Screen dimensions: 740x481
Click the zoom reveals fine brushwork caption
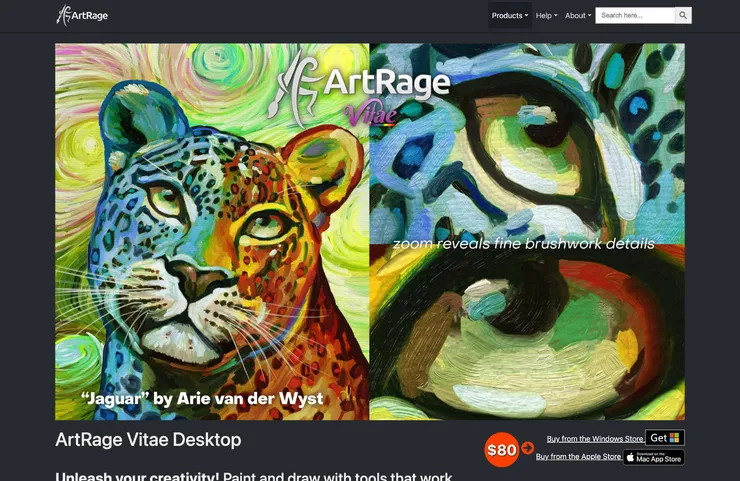(x=524, y=244)
